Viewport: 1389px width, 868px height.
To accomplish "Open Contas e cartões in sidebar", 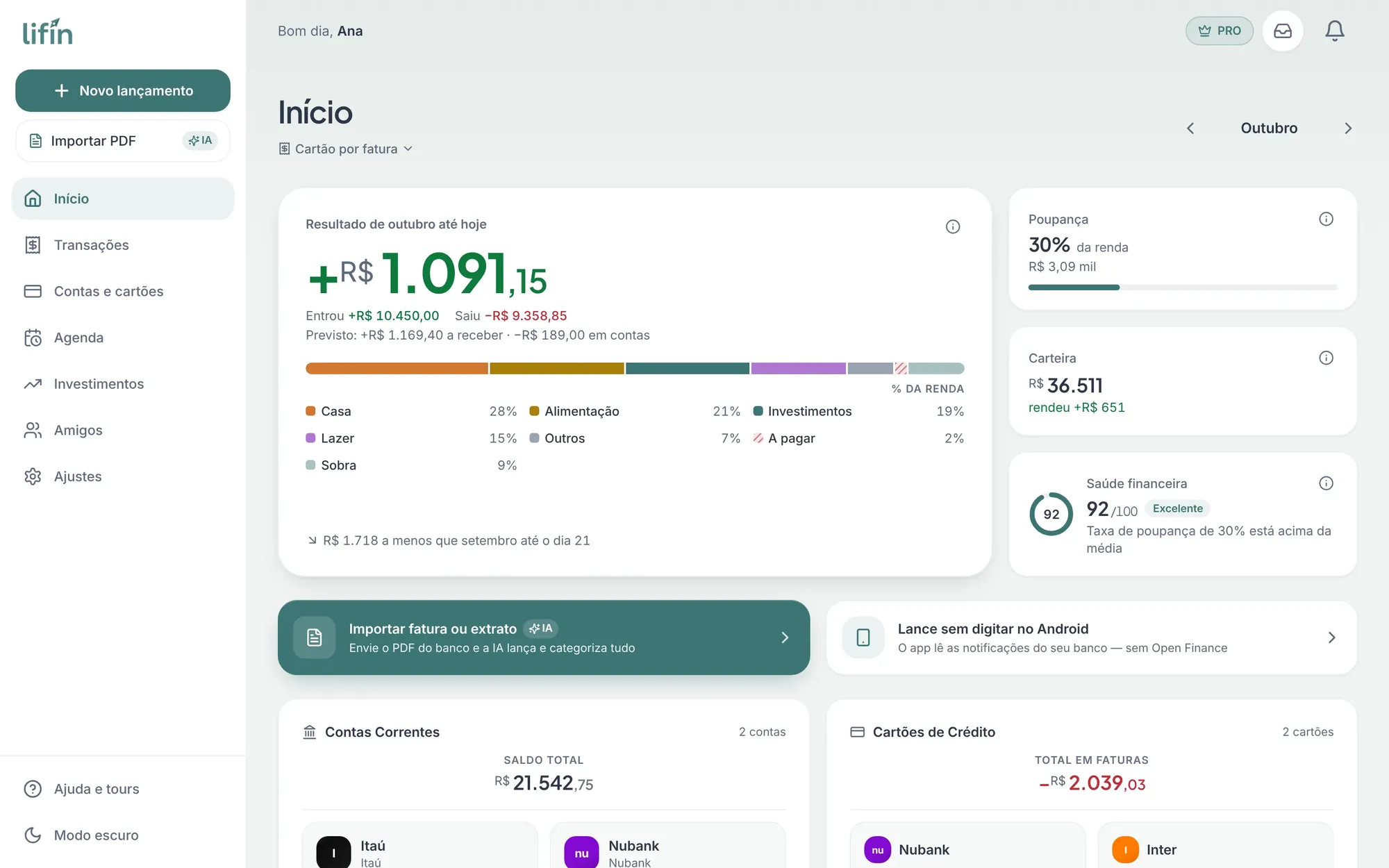I will (123, 291).
